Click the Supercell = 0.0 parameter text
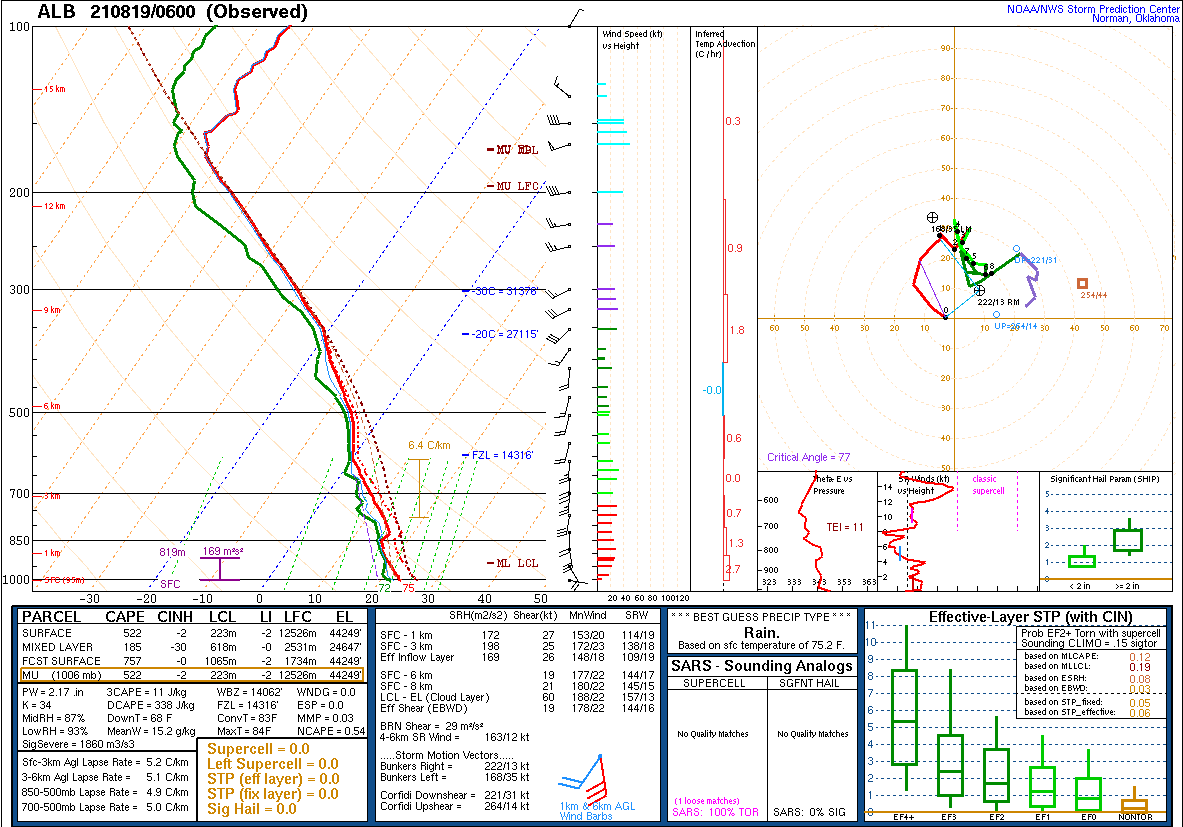The width and height of the screenshot is (1183, 827). 258,749
